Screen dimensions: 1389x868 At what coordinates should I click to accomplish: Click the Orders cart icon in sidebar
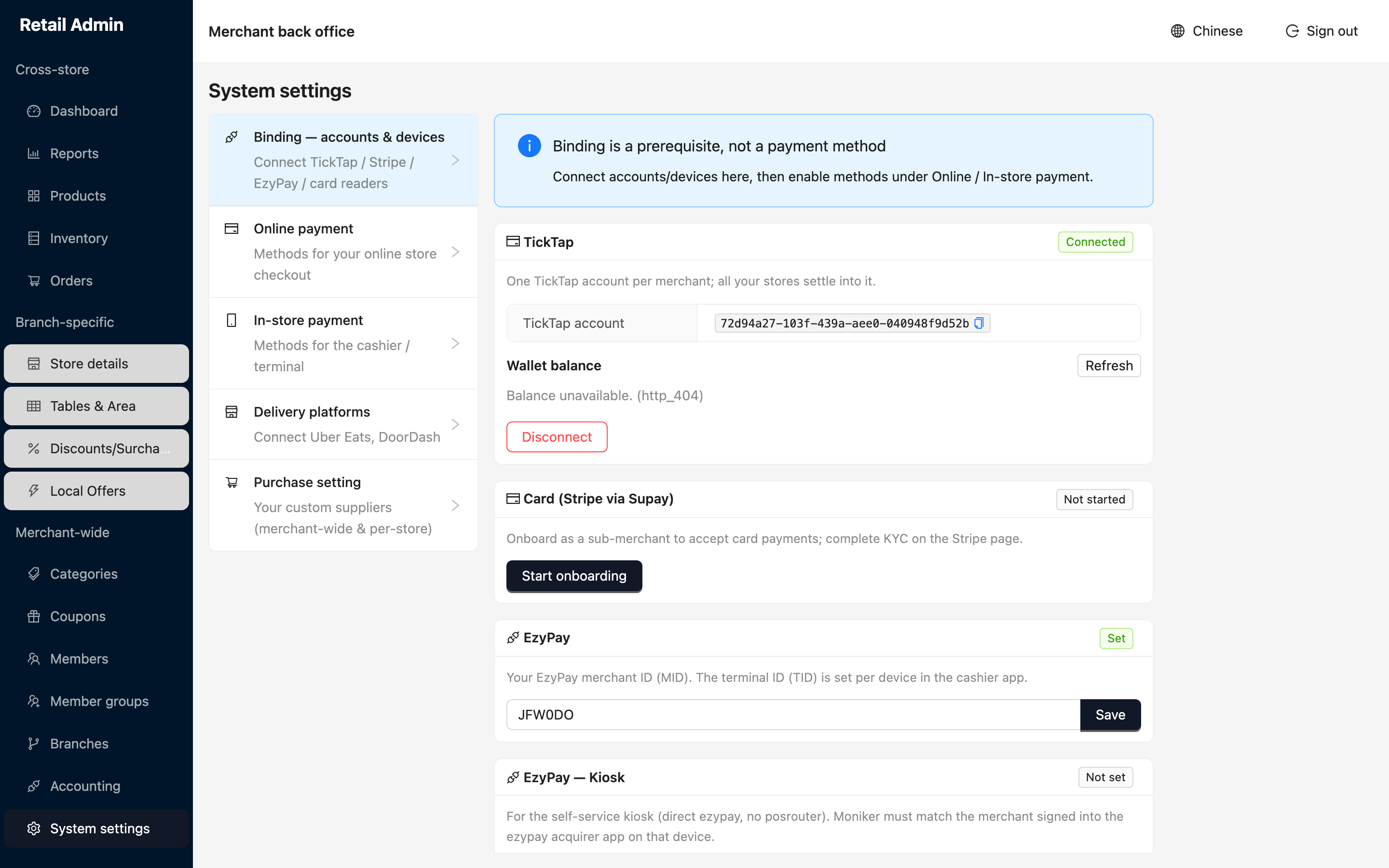coord(34,281)
